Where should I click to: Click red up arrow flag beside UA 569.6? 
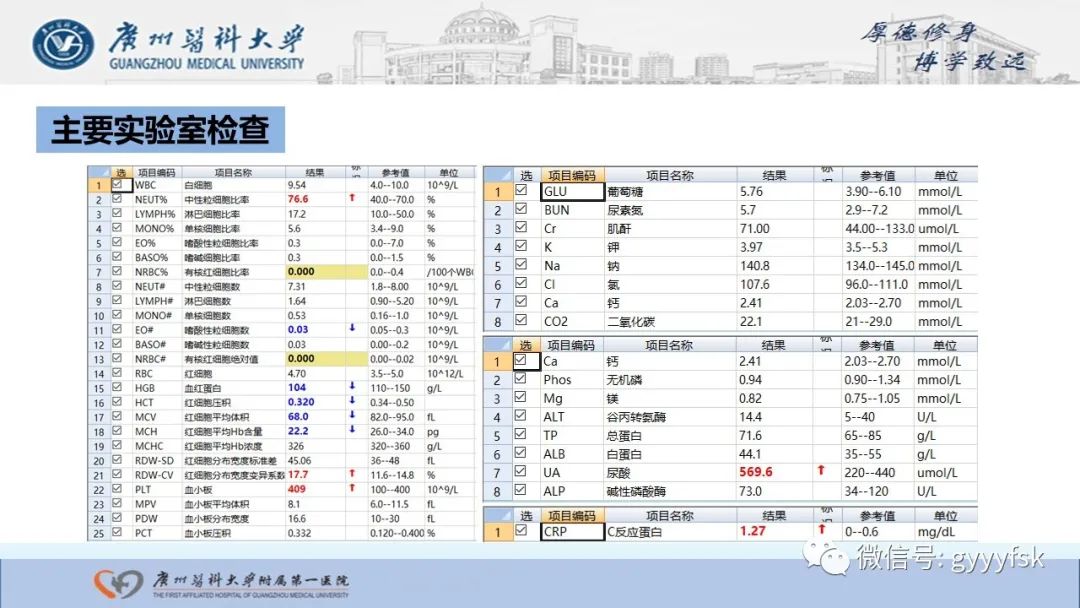(x=821, y=470)
